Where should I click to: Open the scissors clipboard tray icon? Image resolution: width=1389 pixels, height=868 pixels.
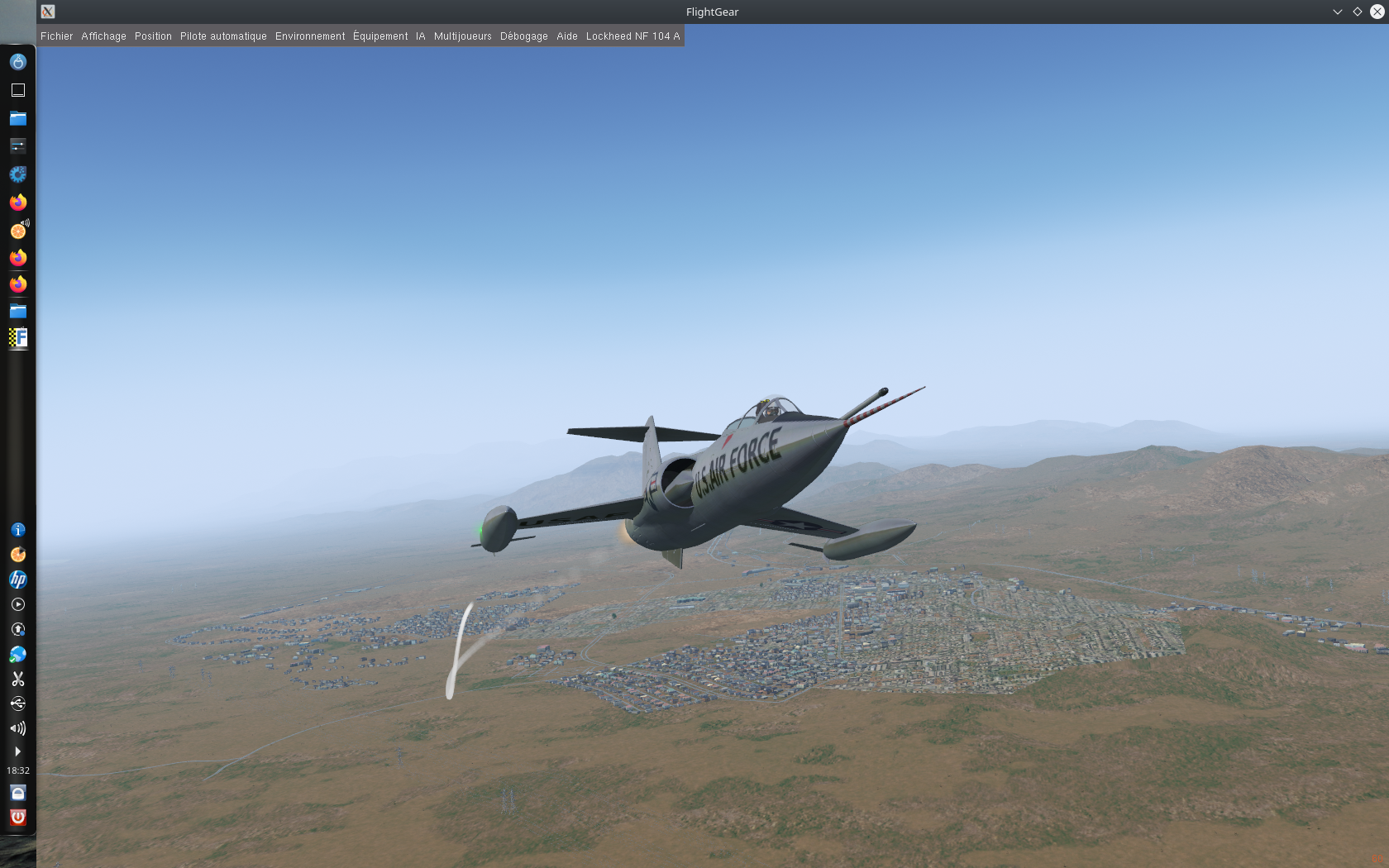[x=18, y=679]
